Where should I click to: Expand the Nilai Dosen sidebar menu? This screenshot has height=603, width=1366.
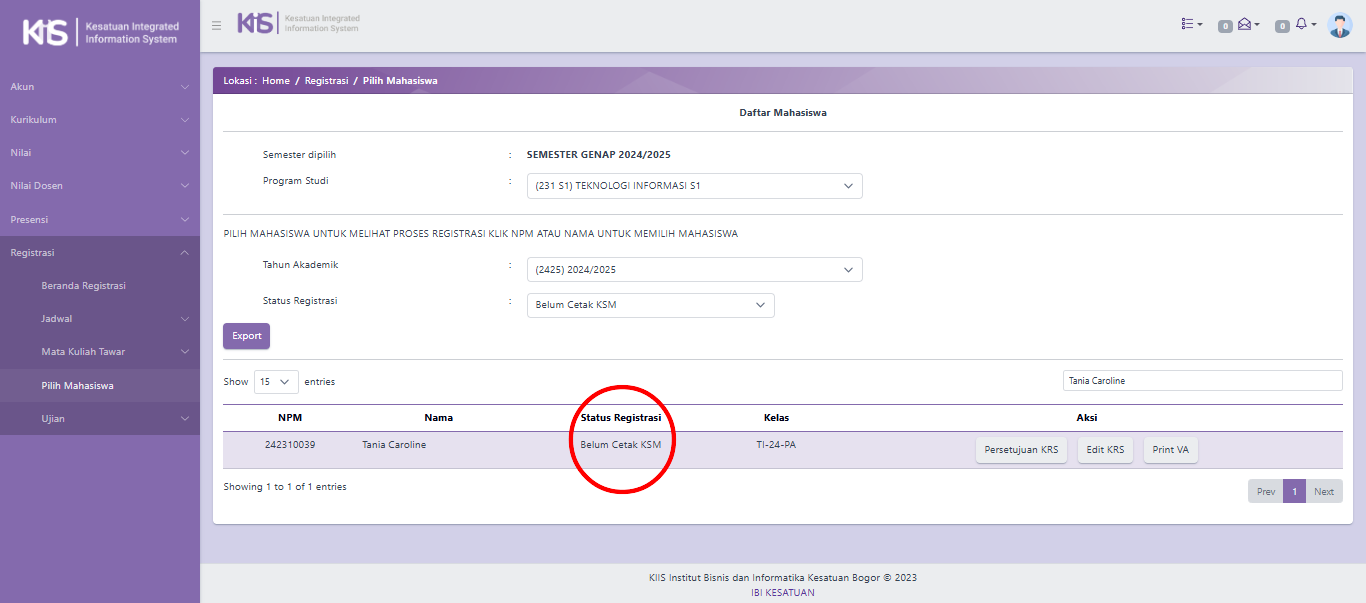pyautogui.click(x=100, y=186)
